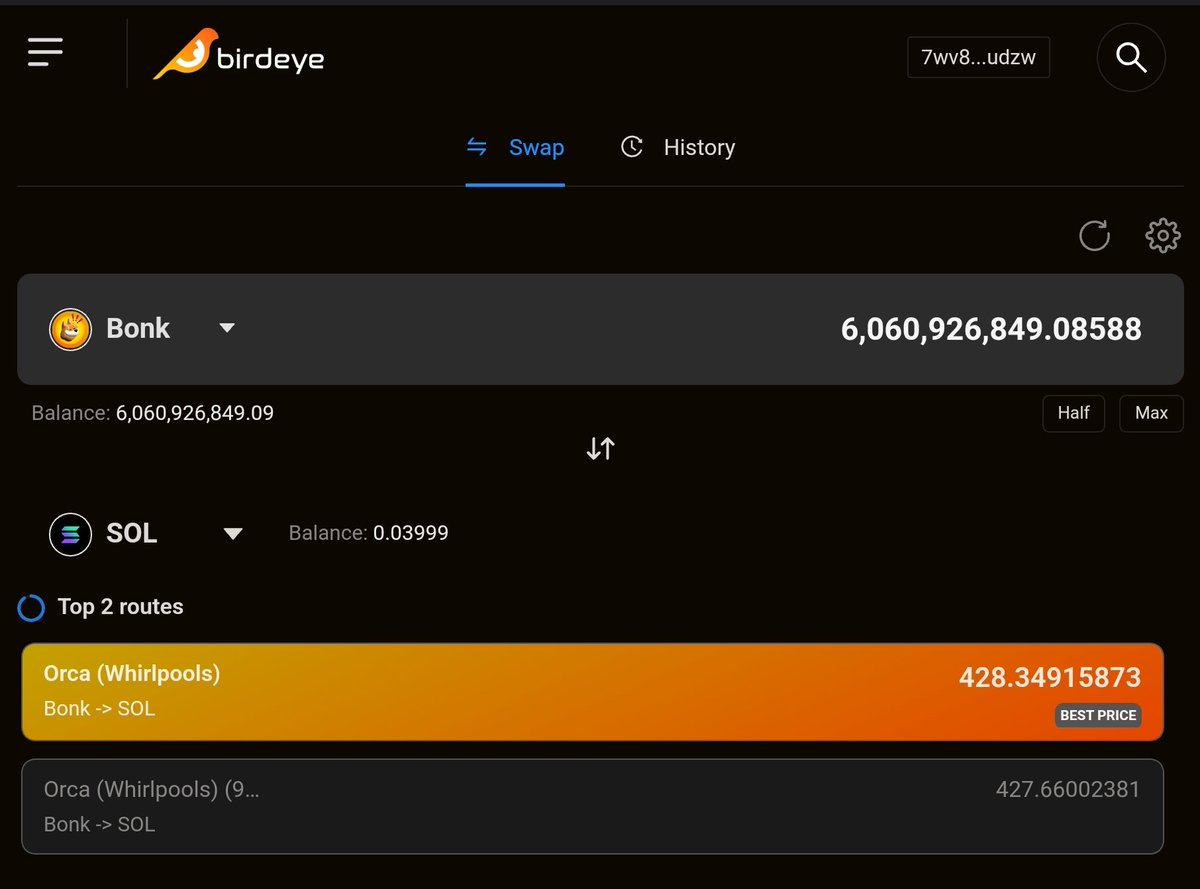Refresh the swap quotes
Screen dimensions: 1200x889
coord(1094,236)
